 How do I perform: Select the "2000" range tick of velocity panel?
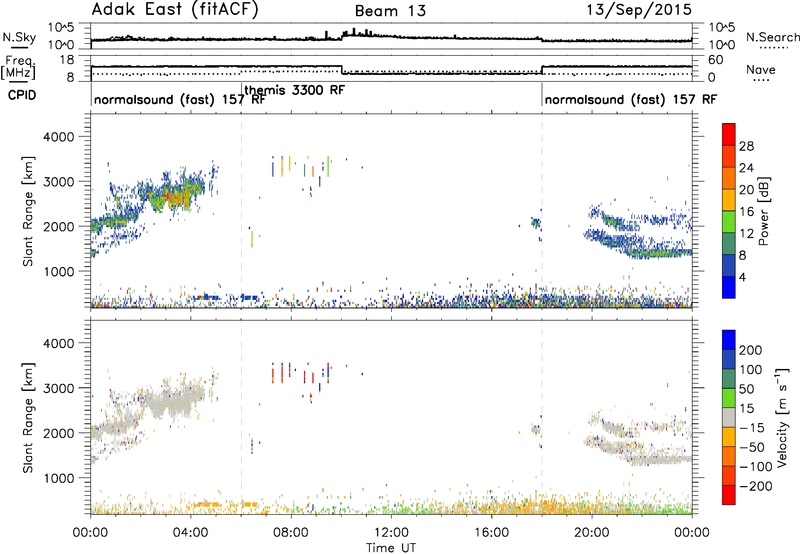coord(58,433)
